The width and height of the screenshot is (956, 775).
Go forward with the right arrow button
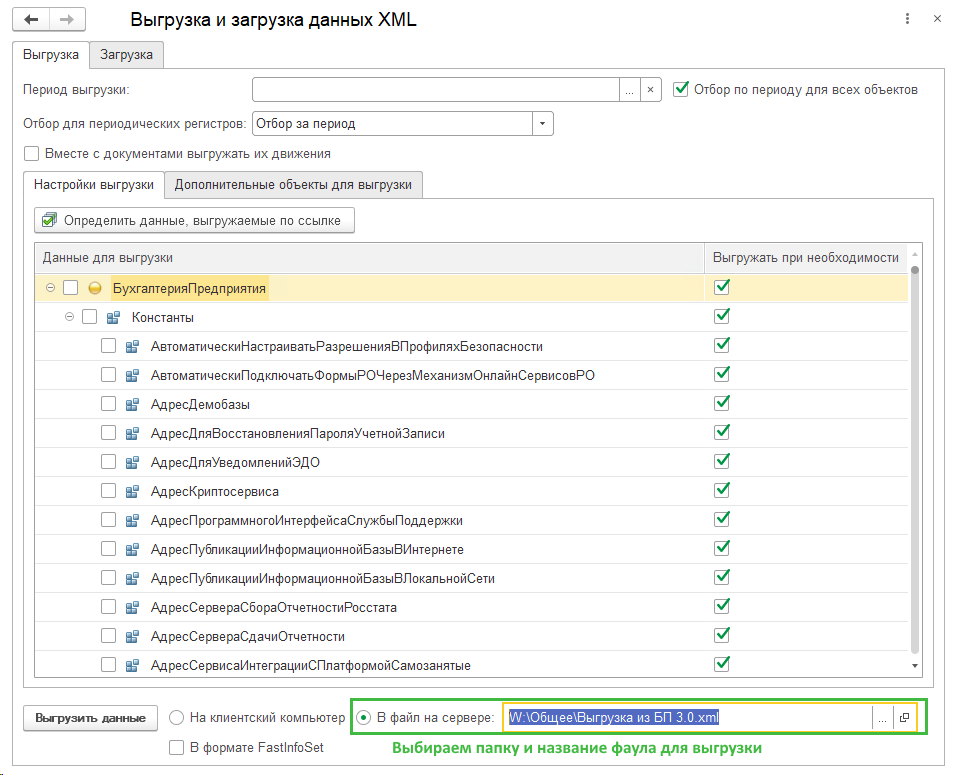point(67,20)
